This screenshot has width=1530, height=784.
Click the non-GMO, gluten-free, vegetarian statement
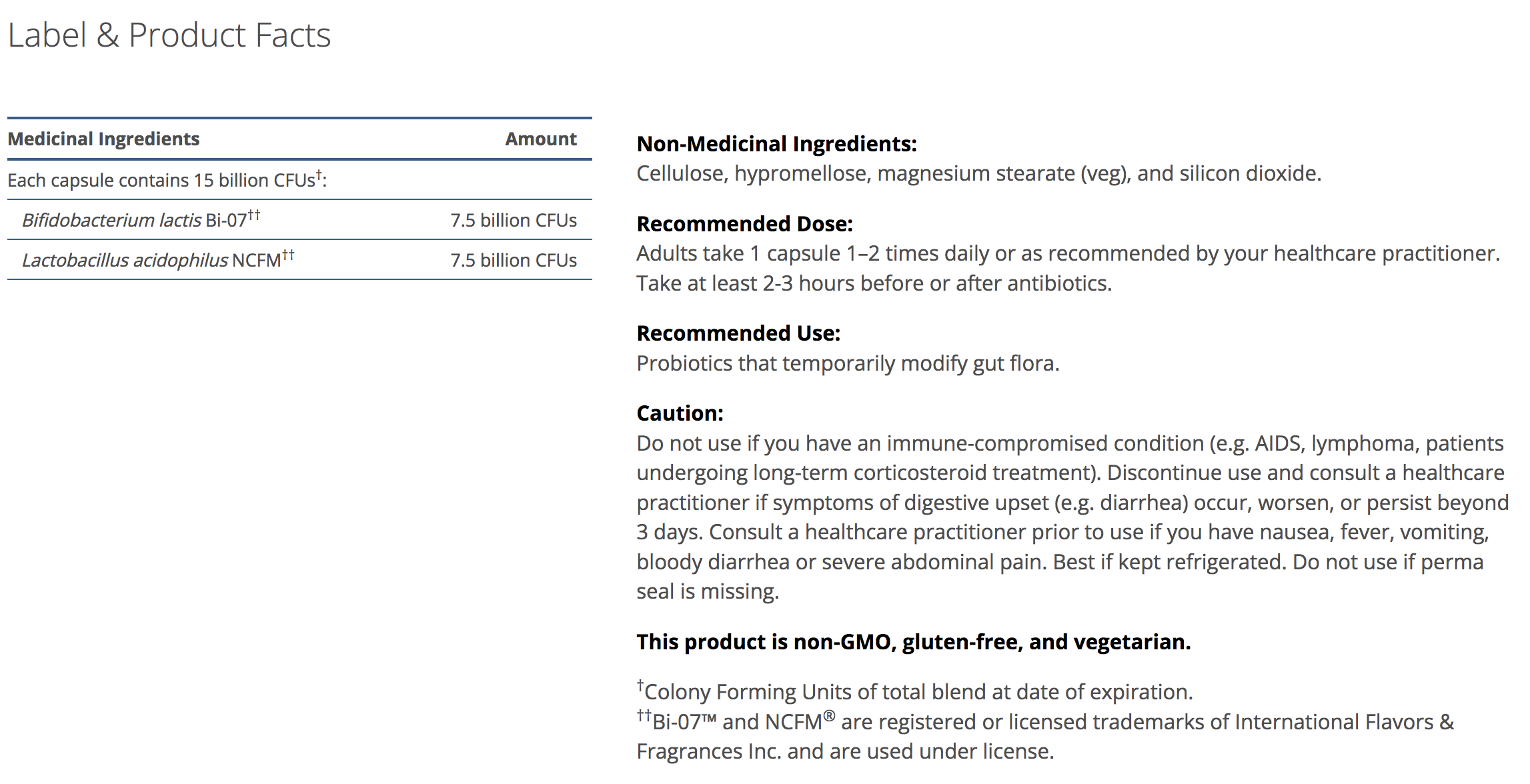(913, 641)
